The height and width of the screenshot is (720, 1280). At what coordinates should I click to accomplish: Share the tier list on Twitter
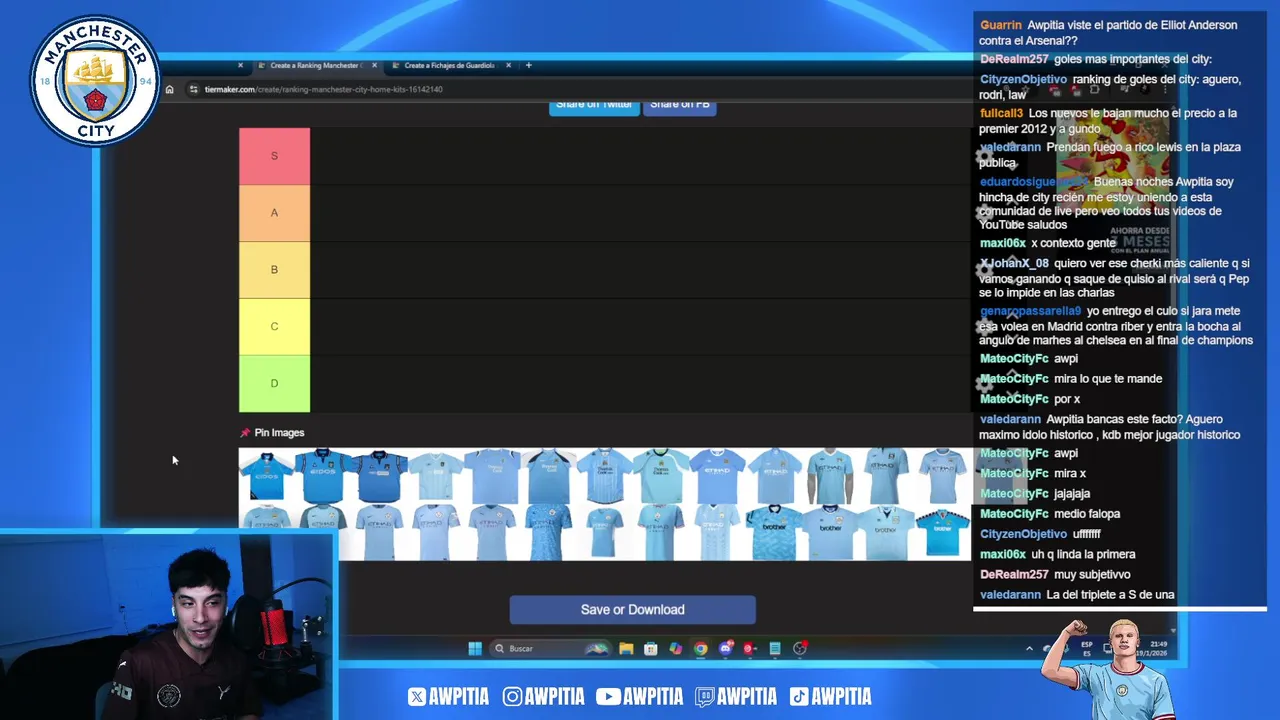tap(594, 106)
